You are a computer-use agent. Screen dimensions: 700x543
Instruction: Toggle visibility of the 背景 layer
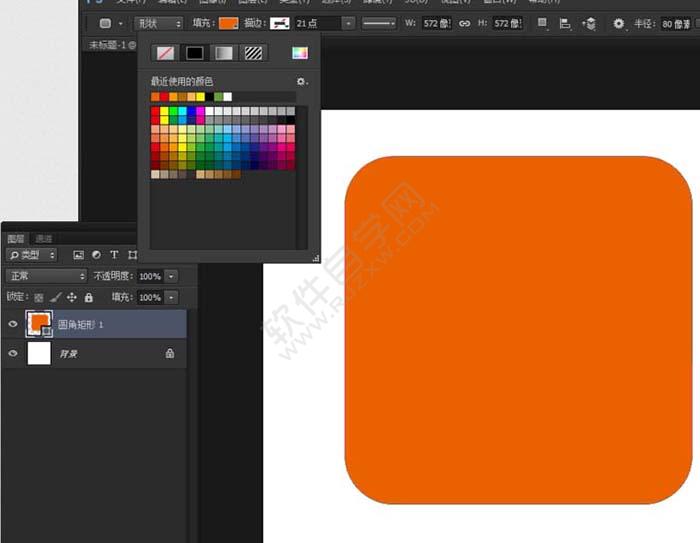click(13, 353)
